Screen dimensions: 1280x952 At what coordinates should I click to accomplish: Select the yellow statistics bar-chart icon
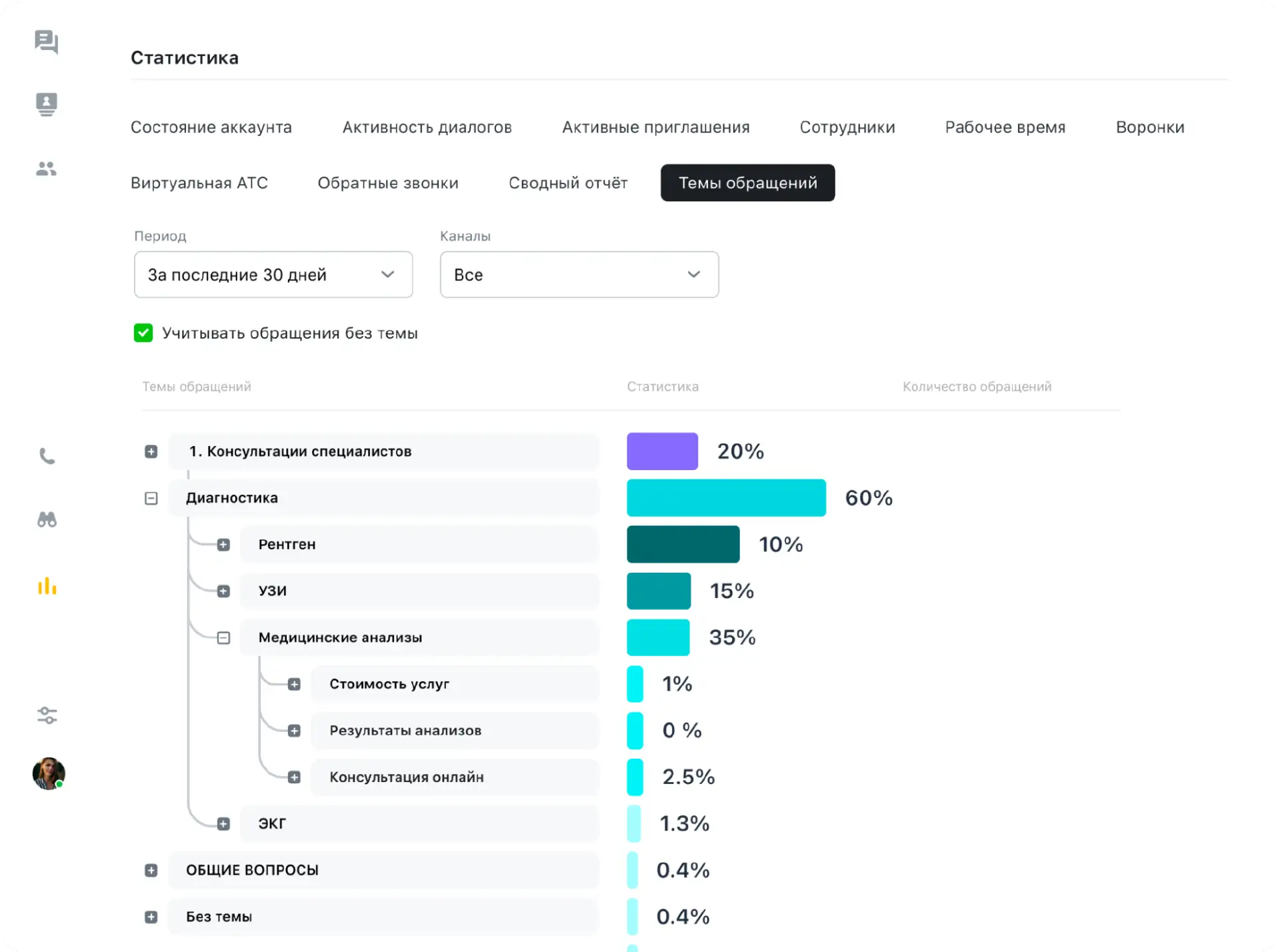click(47, 586)
